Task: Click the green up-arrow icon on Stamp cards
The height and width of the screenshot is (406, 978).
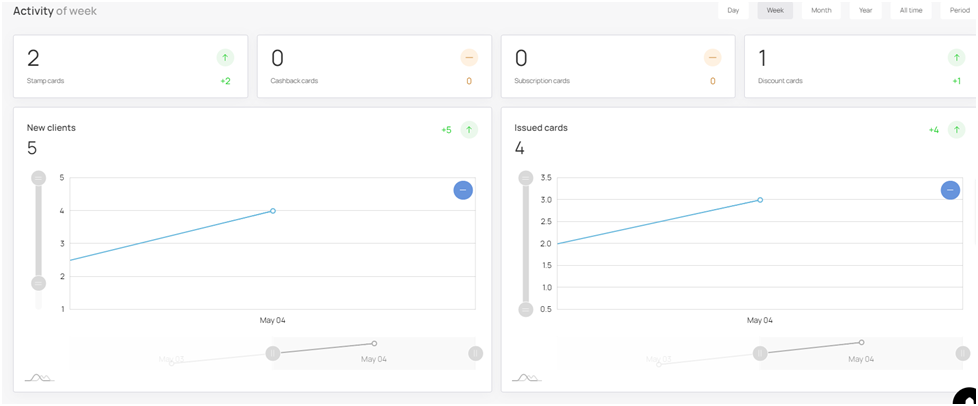Action: click(x=225, y=58)
